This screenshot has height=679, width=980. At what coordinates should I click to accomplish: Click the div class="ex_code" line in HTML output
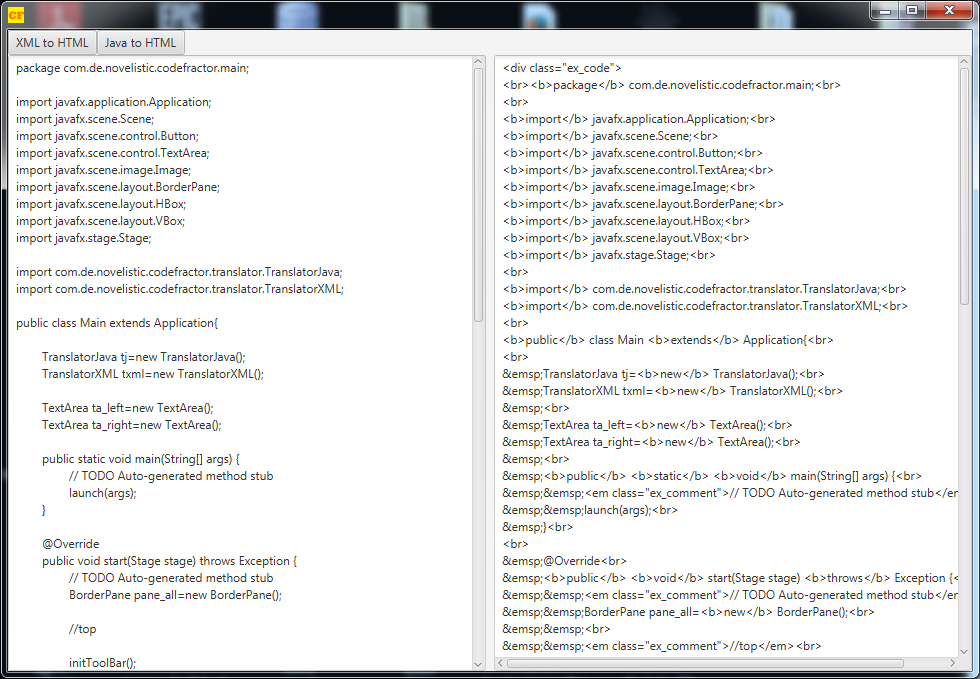[562, 68]
